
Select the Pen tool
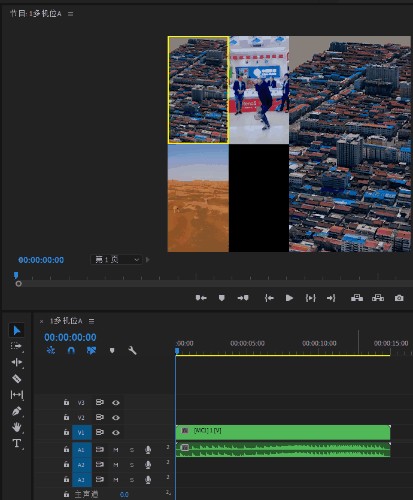16,411
